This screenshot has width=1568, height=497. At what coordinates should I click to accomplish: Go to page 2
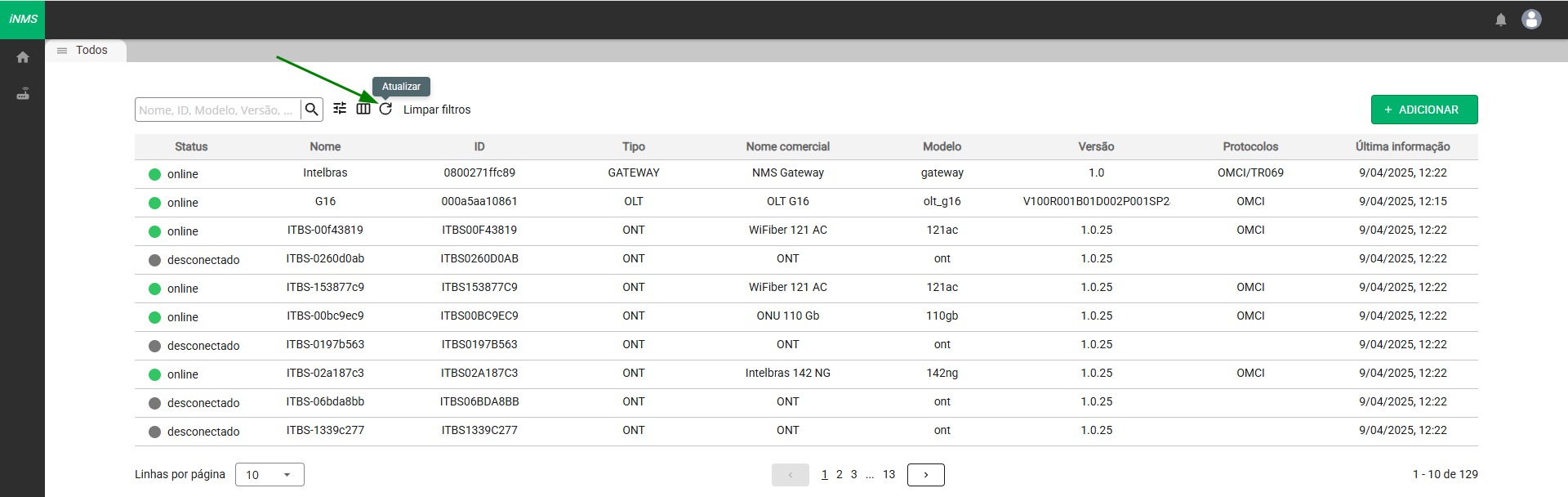840,474
